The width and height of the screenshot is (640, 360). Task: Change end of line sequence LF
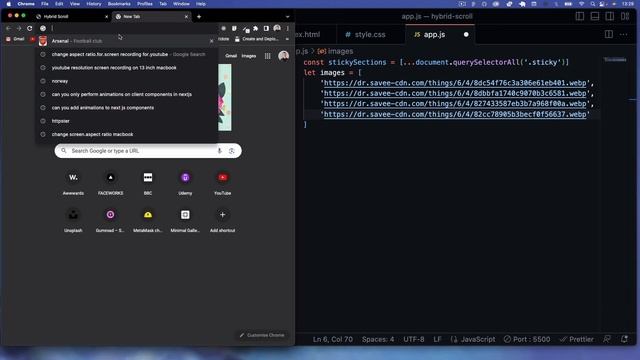[x=437, y=340]
